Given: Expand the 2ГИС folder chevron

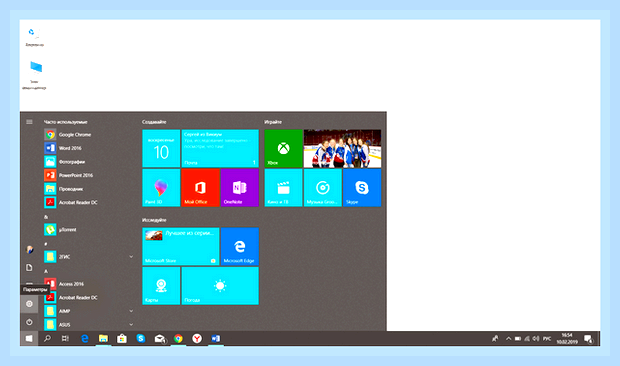Looking at the screenshot, I should [131, 257].
